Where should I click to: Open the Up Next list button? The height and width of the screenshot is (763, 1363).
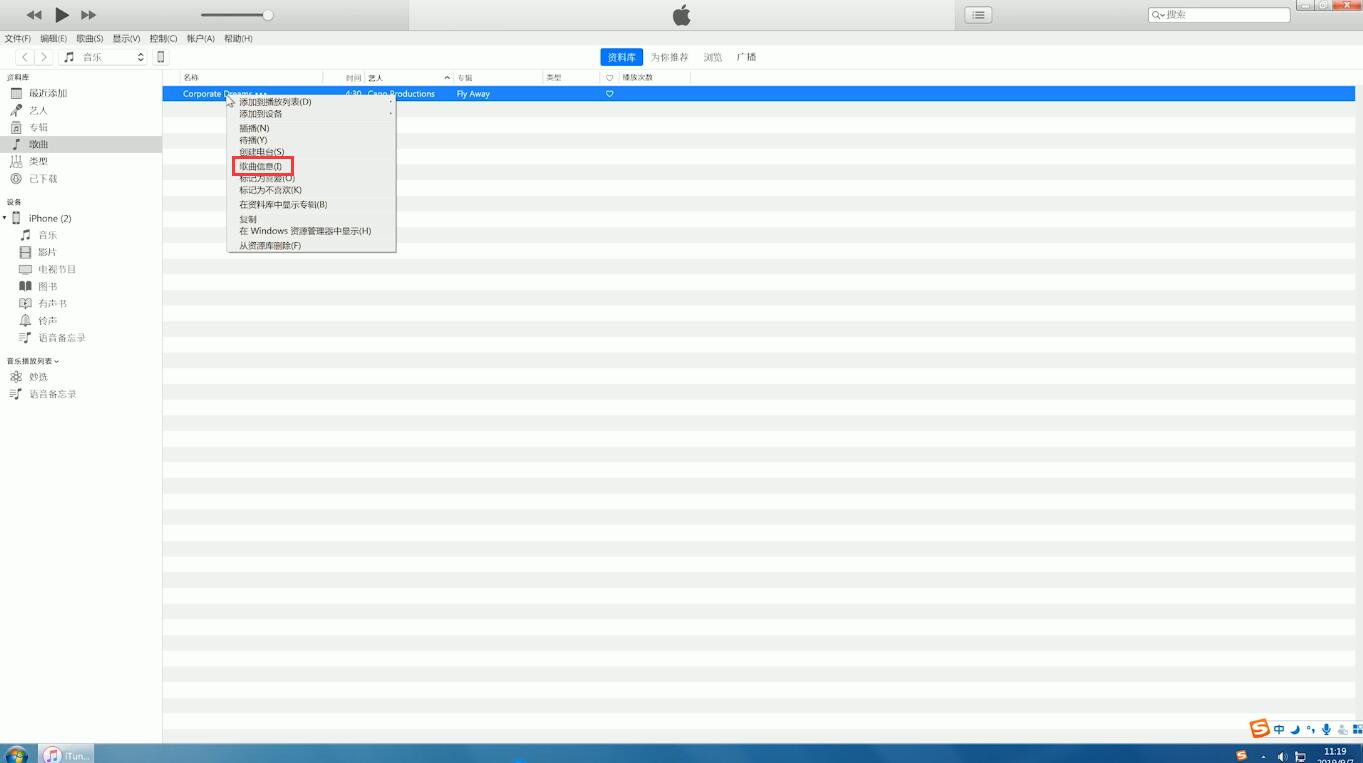tap(978, 15)
